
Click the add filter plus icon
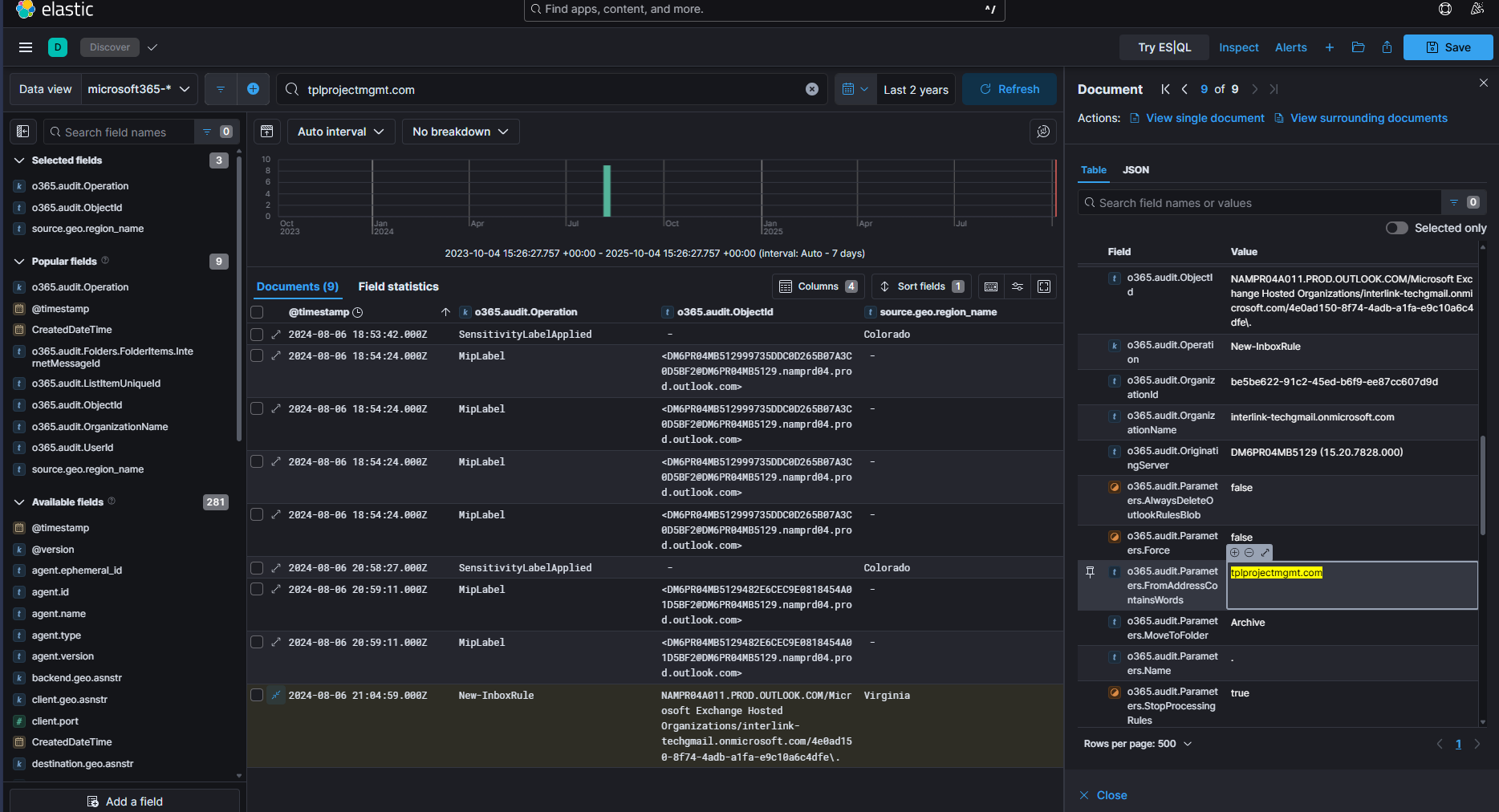pos(253,89)
